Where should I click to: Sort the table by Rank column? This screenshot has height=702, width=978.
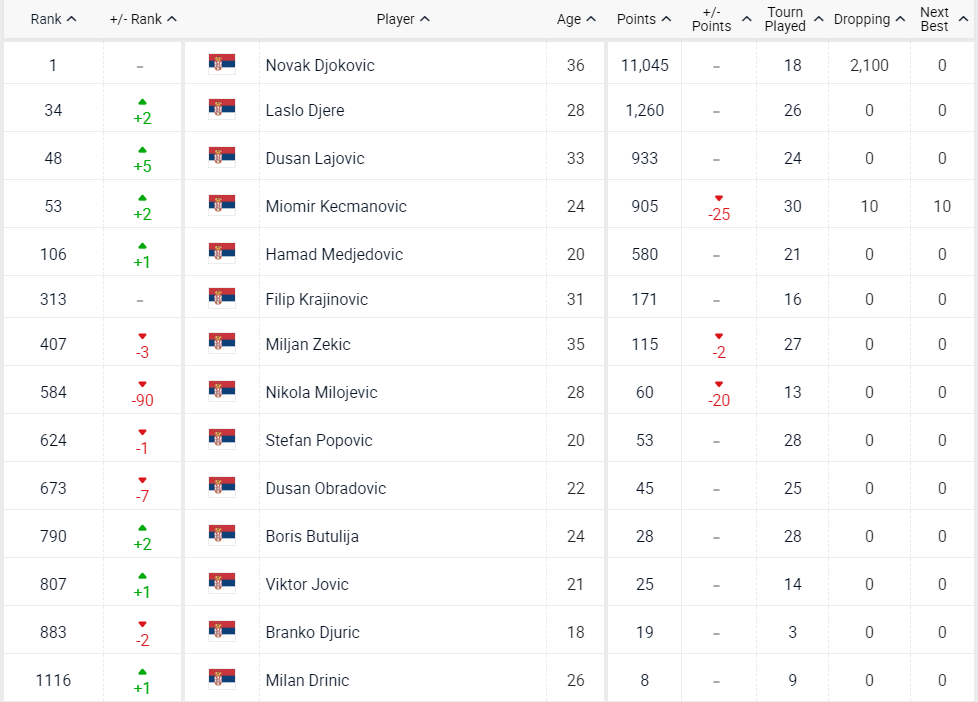click(54, 19)
